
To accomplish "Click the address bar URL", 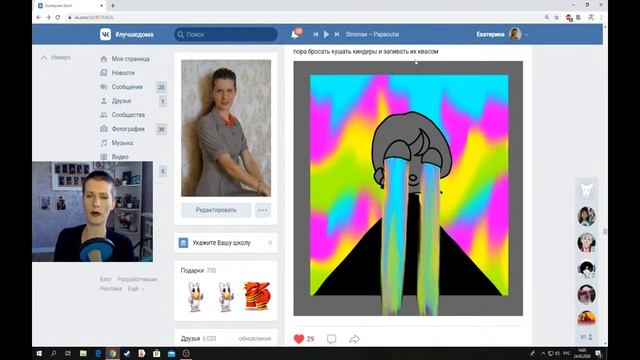I will click(93, 18).
